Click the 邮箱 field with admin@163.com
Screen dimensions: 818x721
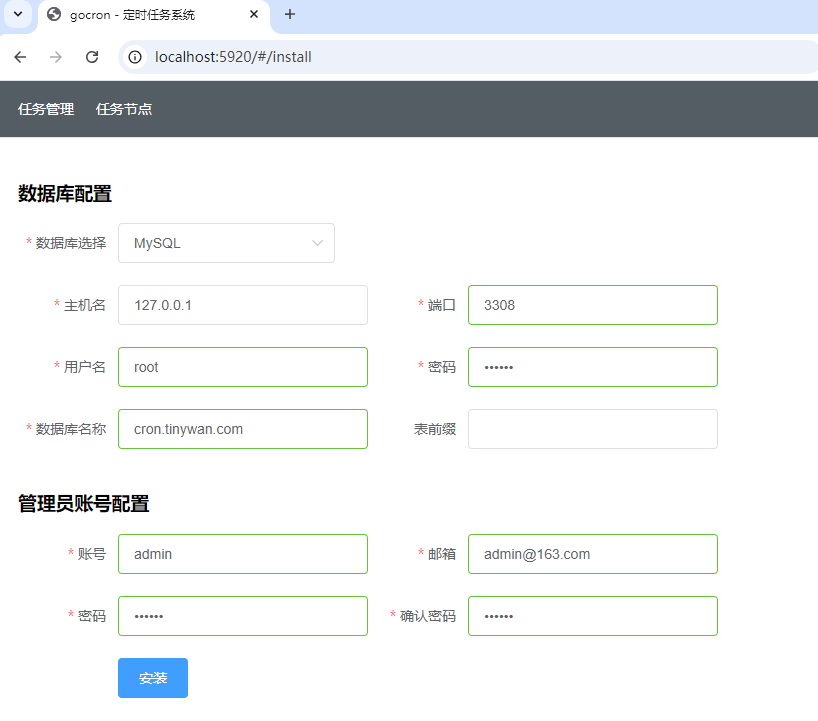[x=593, y=554]
